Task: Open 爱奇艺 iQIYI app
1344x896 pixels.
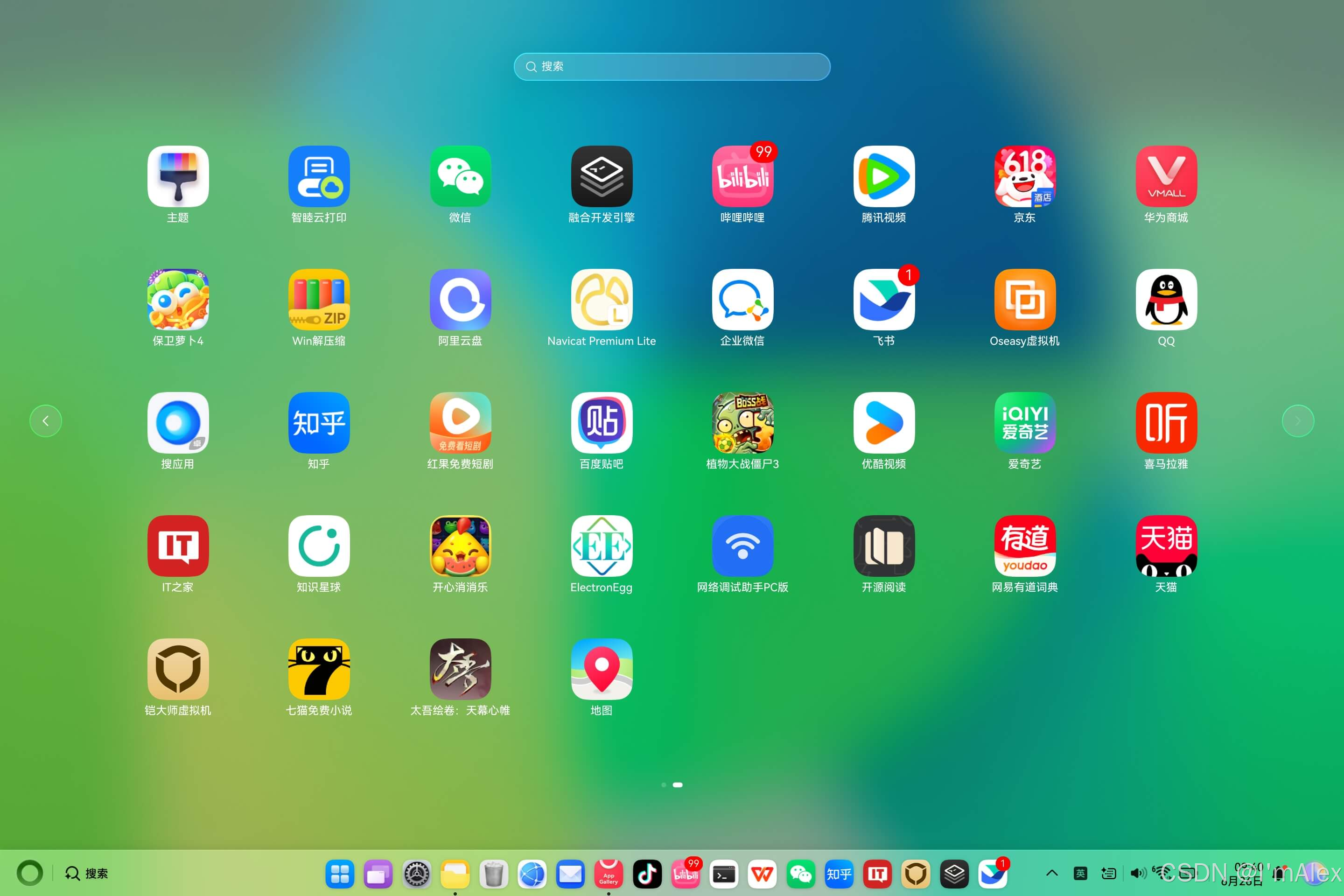Action: pyautogui.click(x=1025, y=423)
